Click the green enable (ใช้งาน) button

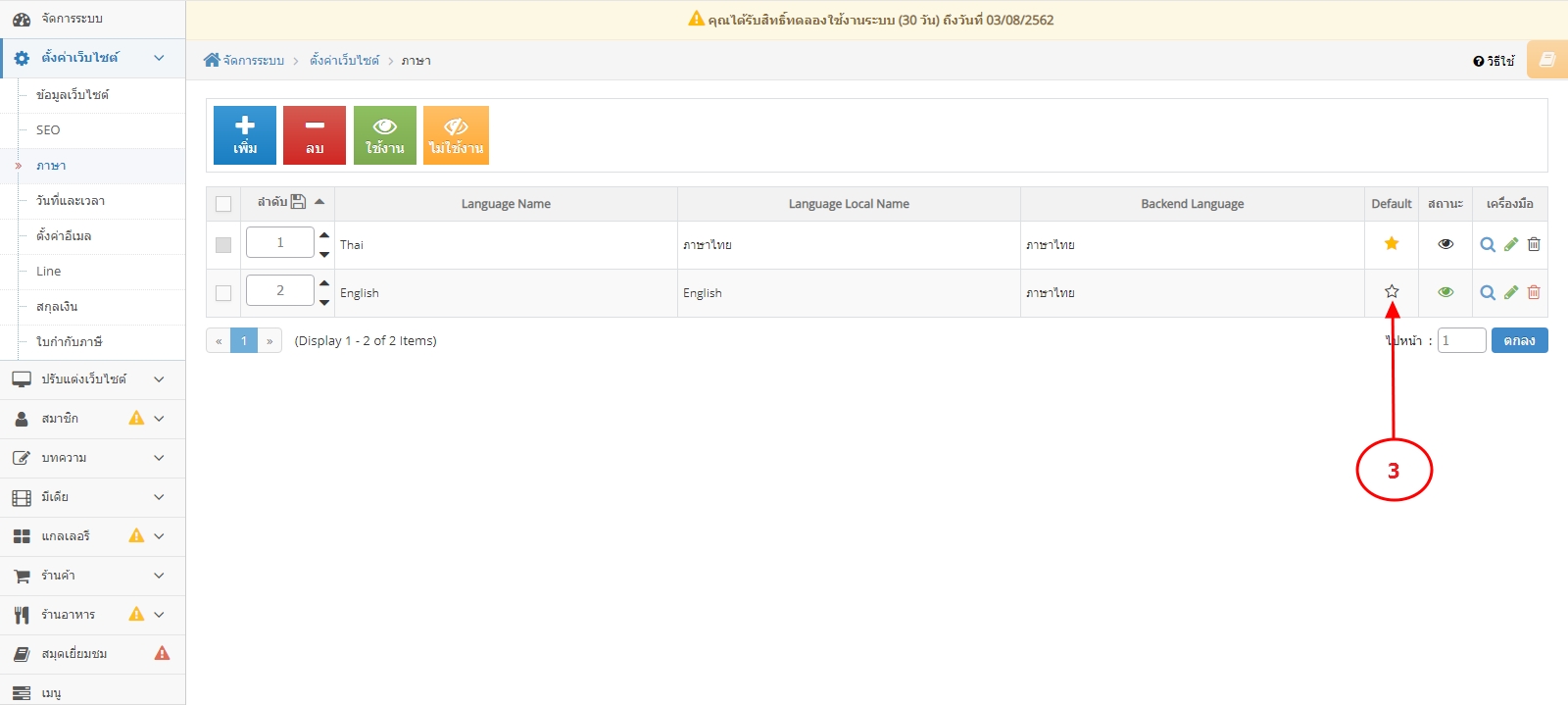coord(385,135)
